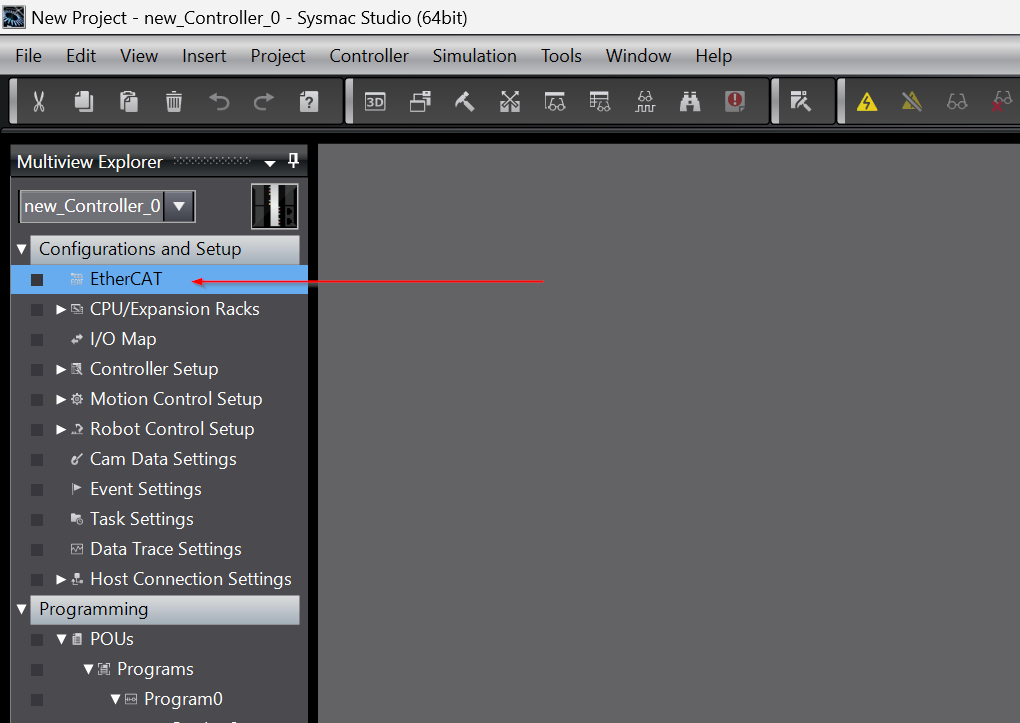This screenshot has width=1020, height=723.
Task: Collapse the Programs tree node
Action: click(x=88, y=669)
